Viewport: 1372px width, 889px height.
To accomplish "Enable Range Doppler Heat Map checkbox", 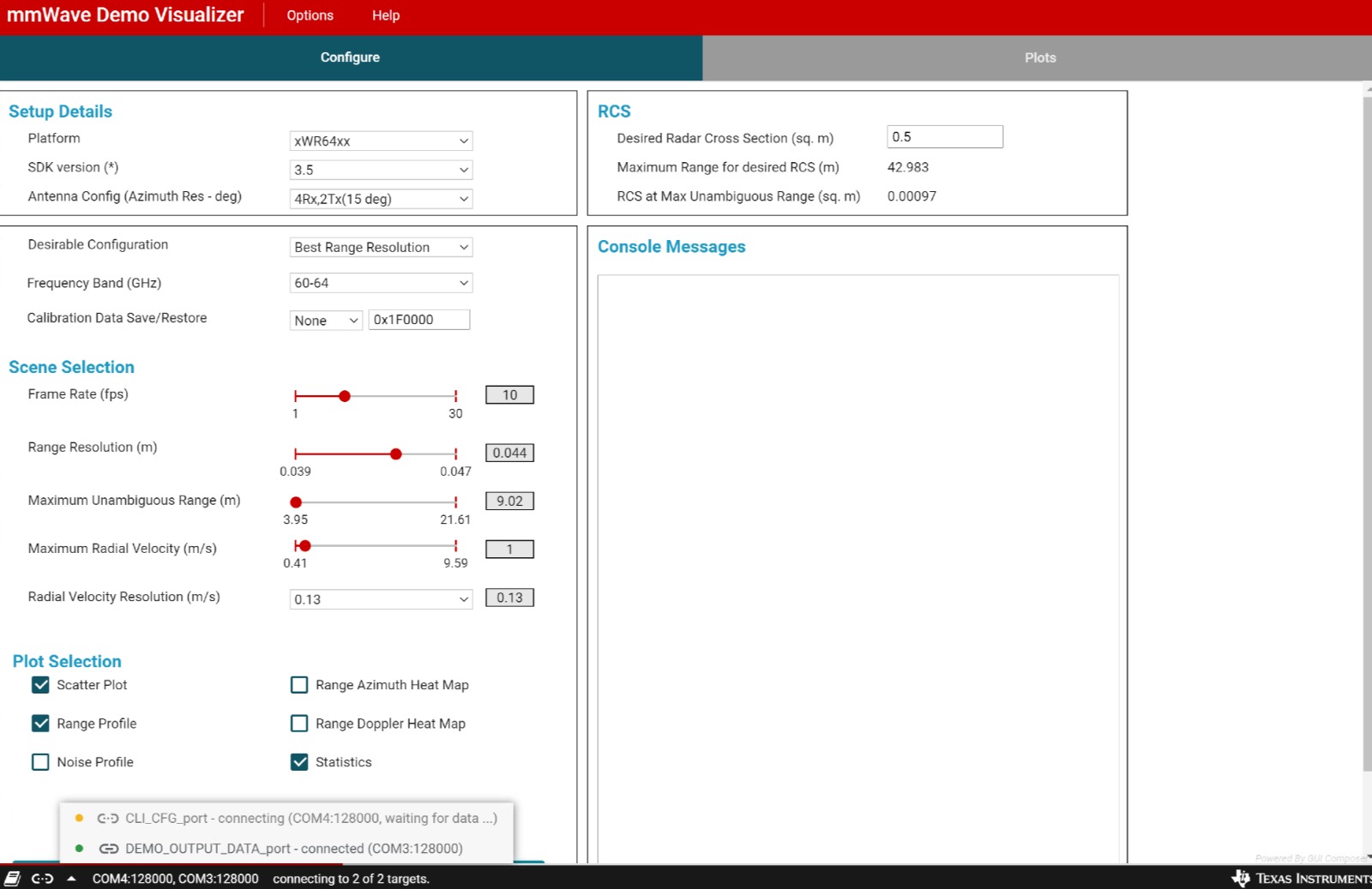I will click(x=299, y=724).
